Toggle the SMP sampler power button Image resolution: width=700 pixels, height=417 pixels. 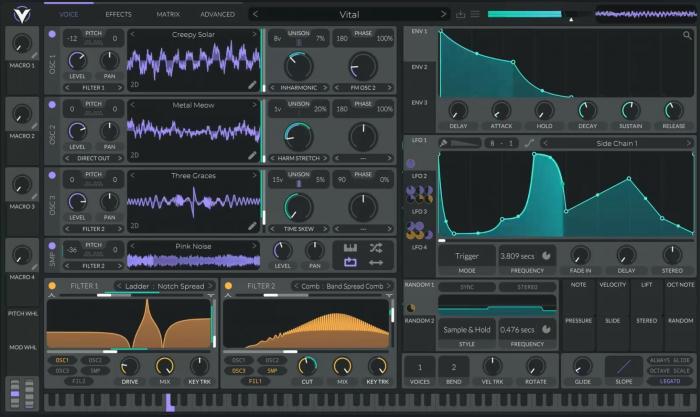pos(52,246)
